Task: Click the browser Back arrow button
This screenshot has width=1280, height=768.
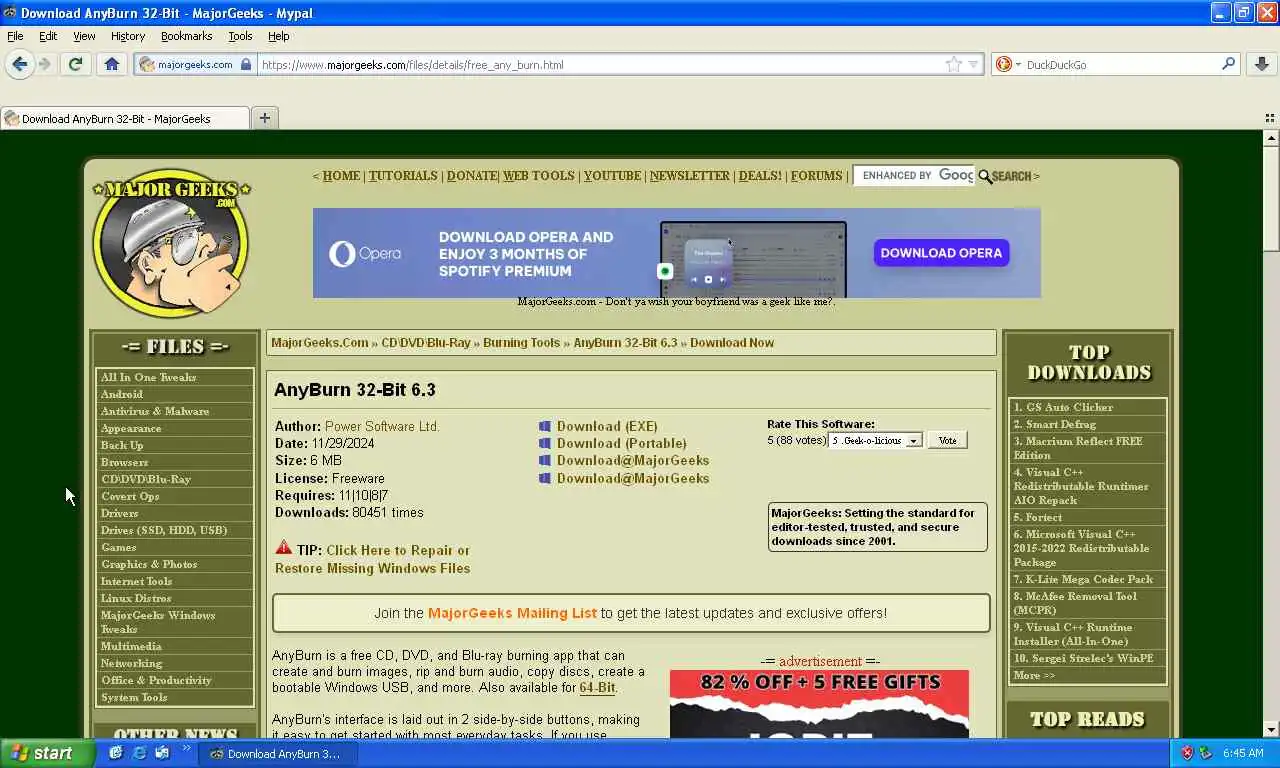Action: tap(19, 64)
